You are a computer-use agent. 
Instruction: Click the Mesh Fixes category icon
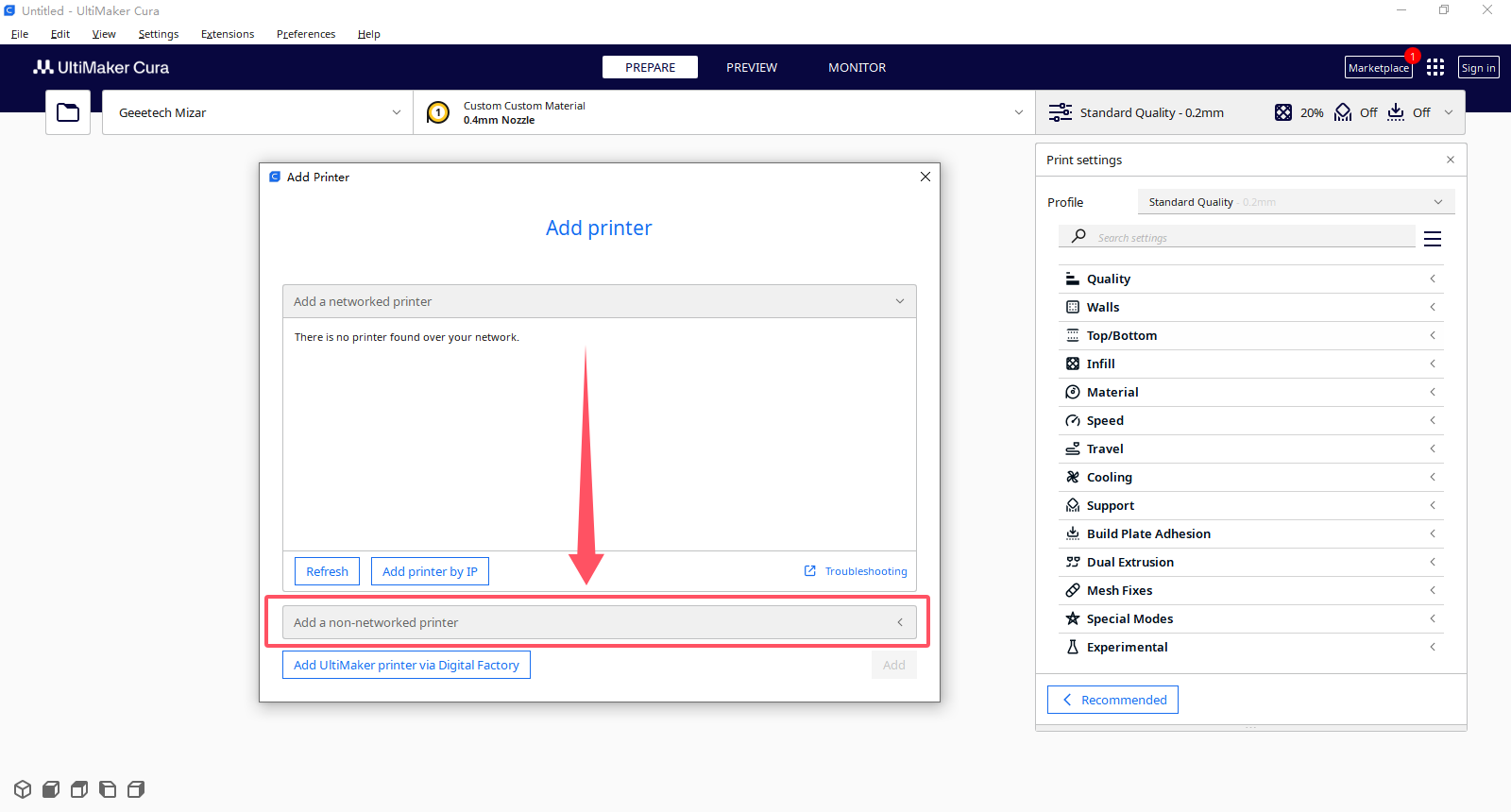(x=1073, y=590)
